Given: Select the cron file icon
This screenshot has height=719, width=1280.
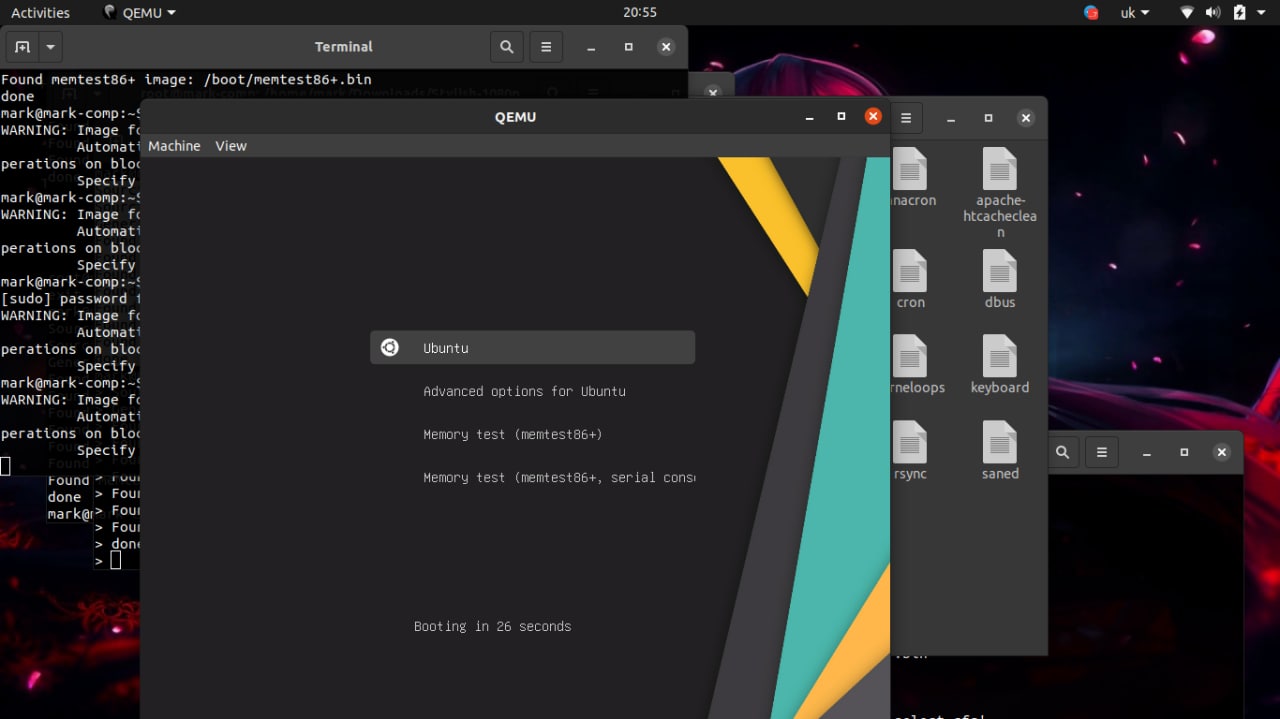Looking at the screenshot, I should 910,271.
